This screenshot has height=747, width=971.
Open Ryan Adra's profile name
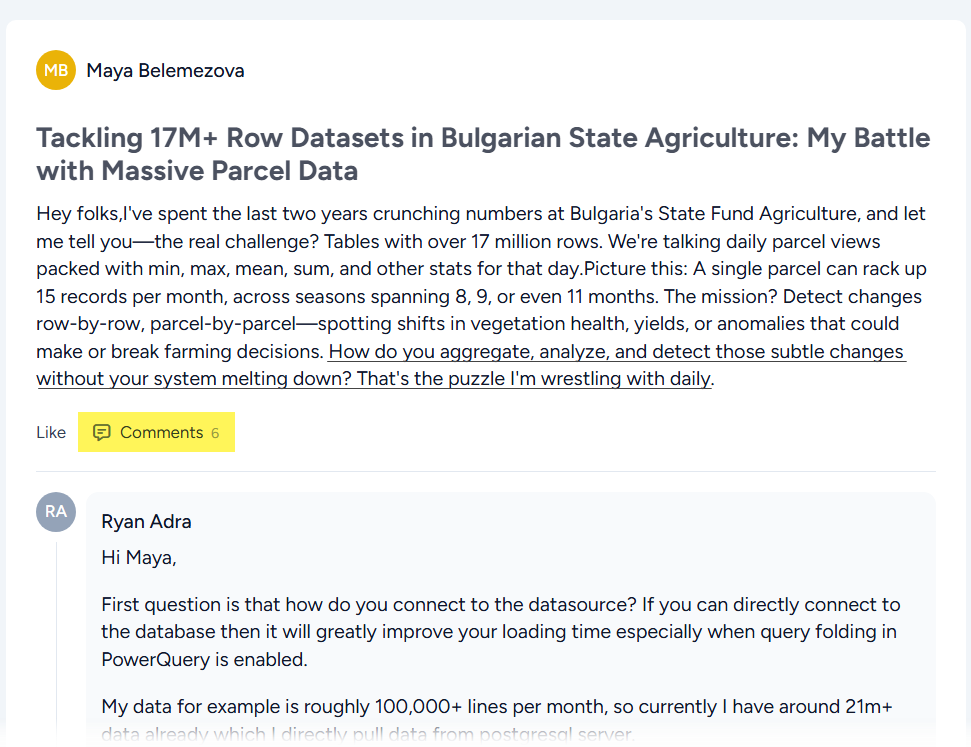[146, 521]
